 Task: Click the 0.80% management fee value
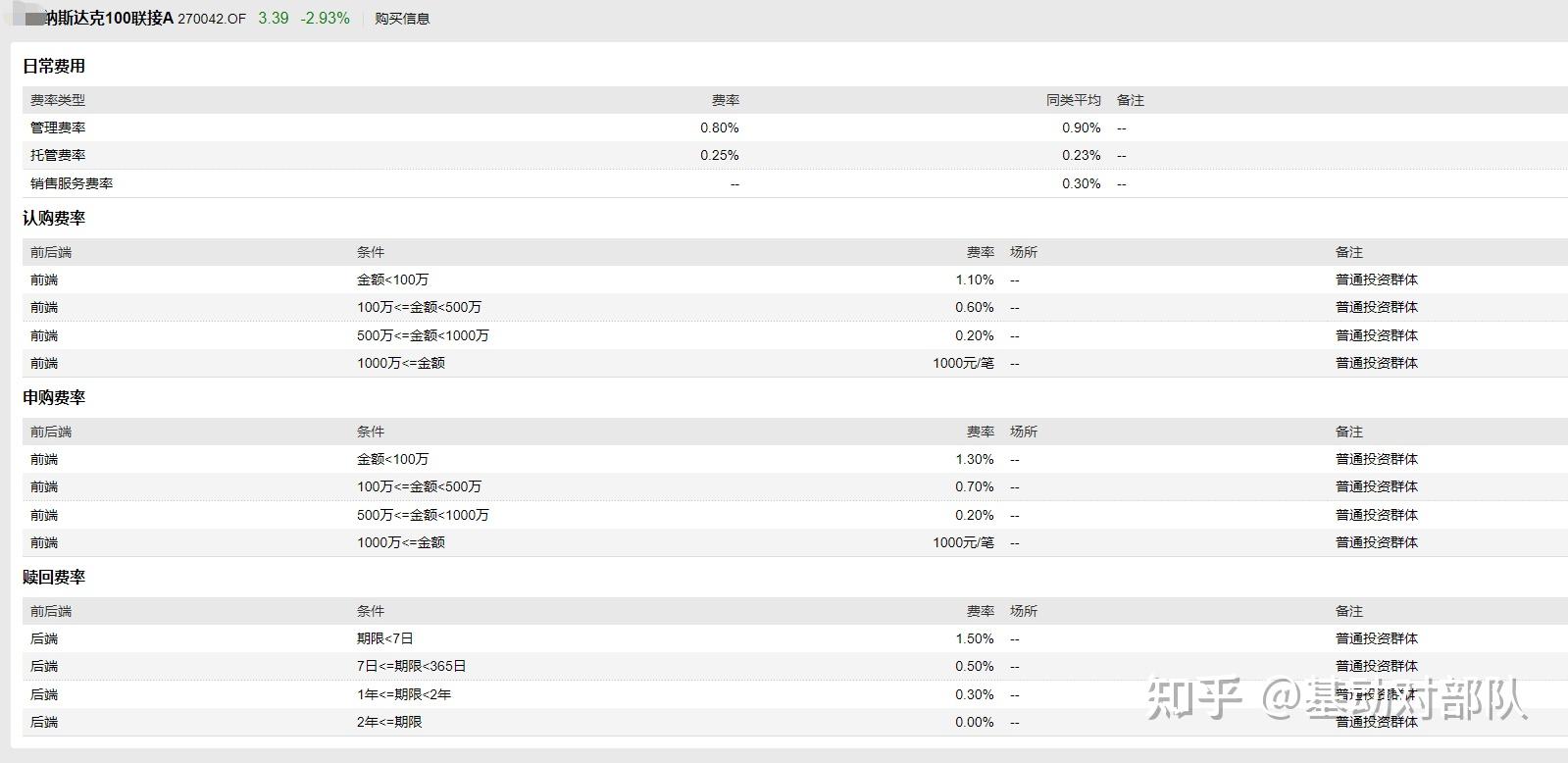coord(719,127)
